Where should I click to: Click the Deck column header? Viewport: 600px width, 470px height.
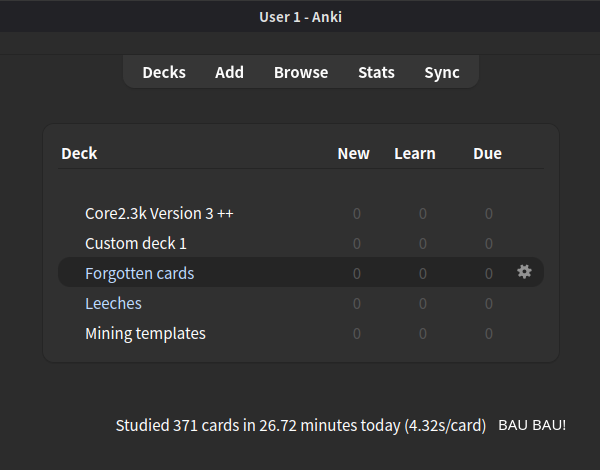[x=79, y=153]
